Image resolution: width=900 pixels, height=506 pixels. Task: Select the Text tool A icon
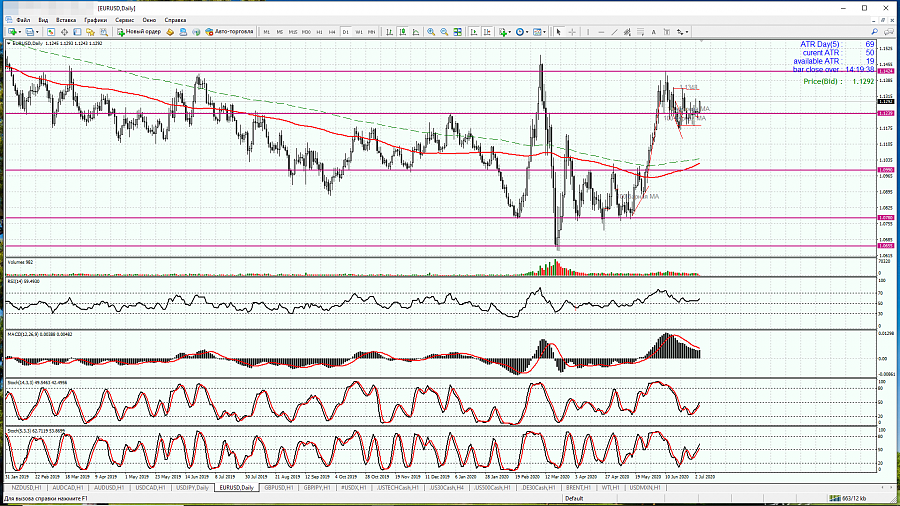click(x=653, y=32)
